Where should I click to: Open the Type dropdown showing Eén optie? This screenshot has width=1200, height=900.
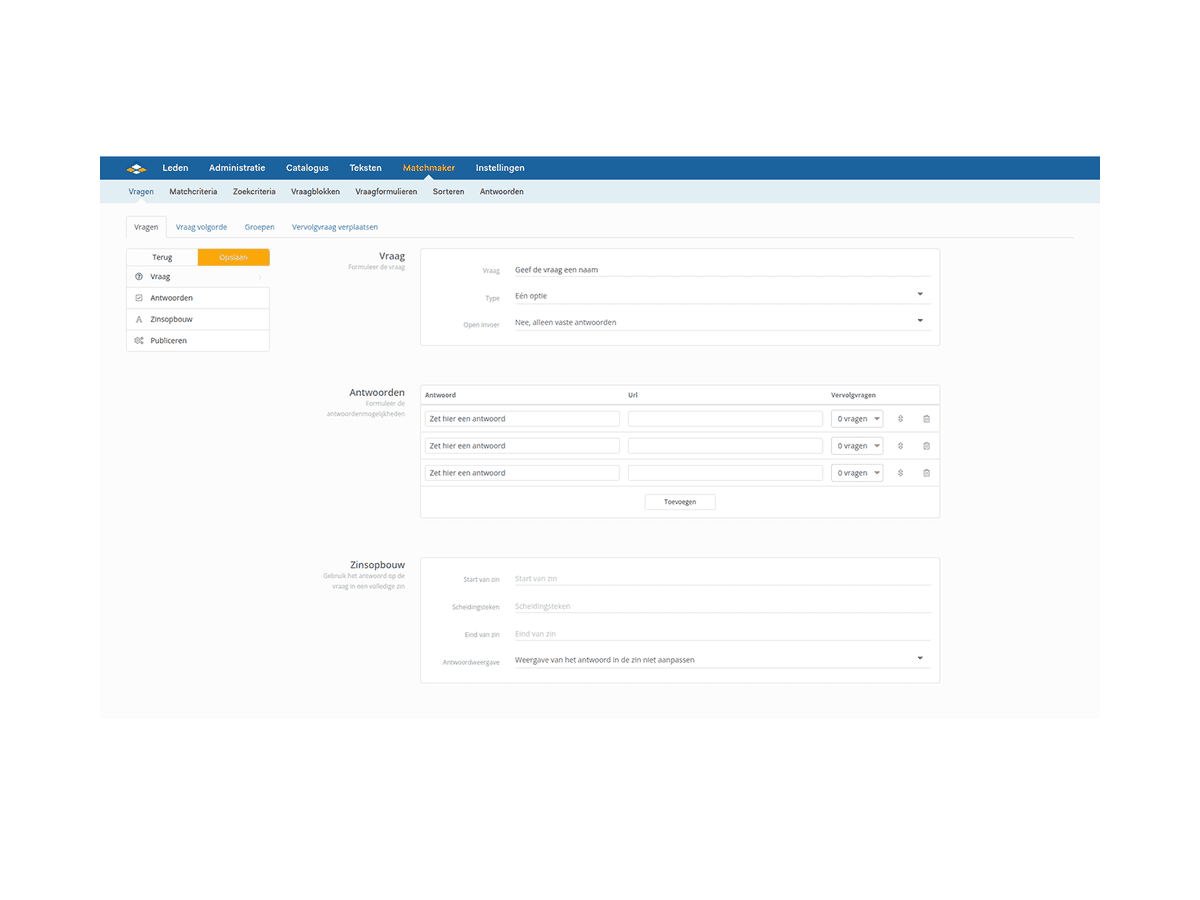[x=722, y=296]
